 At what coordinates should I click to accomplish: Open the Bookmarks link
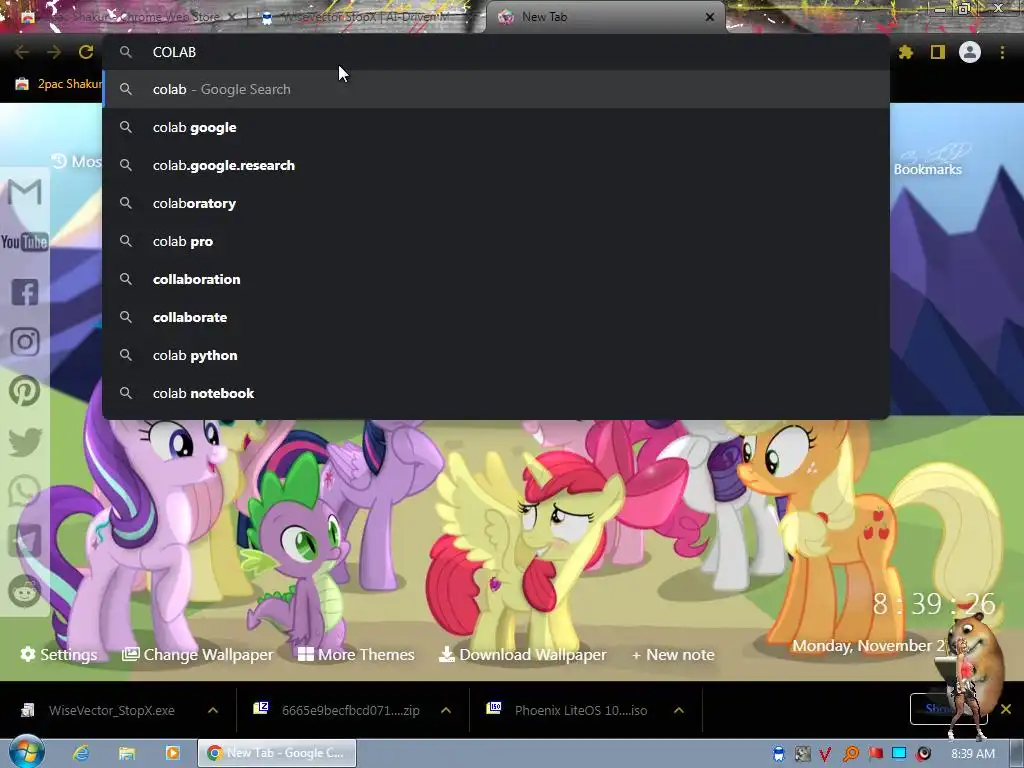tap(927, 169)
